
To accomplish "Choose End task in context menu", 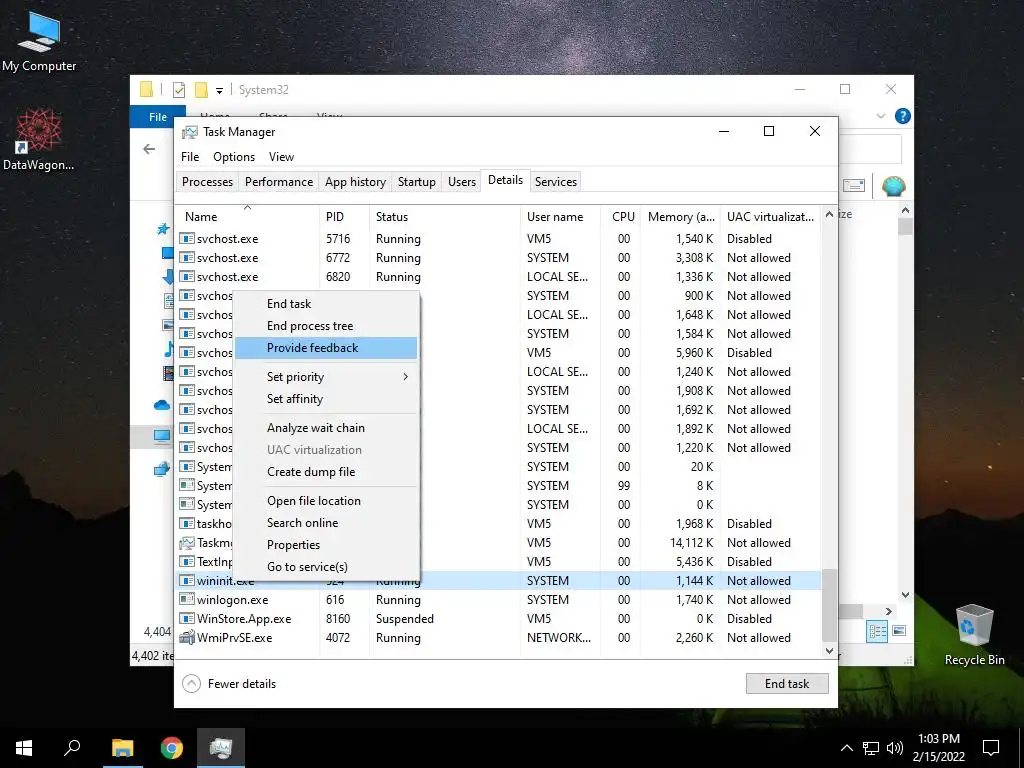I will pos(325,304).
